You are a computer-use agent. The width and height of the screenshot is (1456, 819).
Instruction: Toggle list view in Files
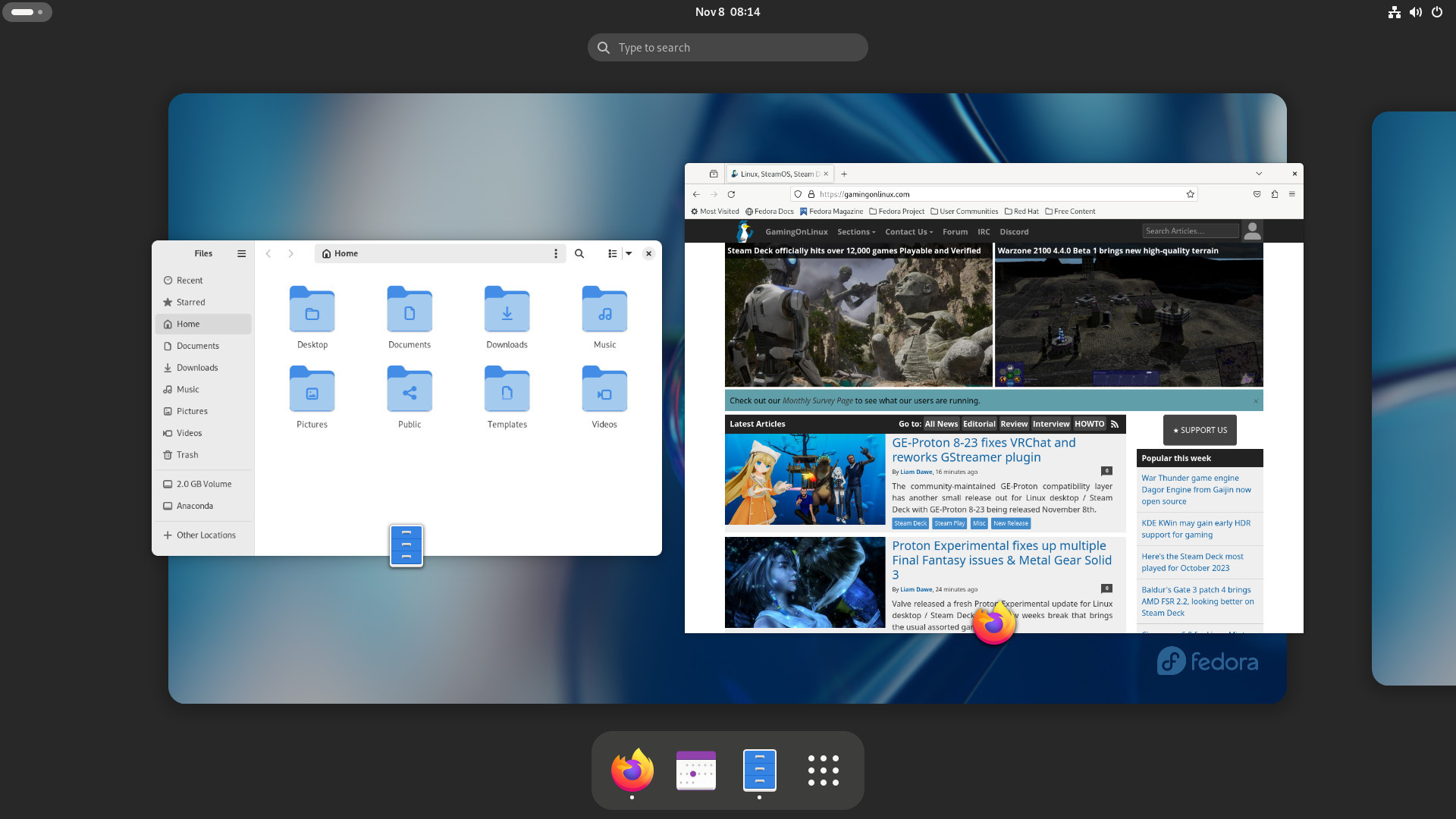point(613,254)
